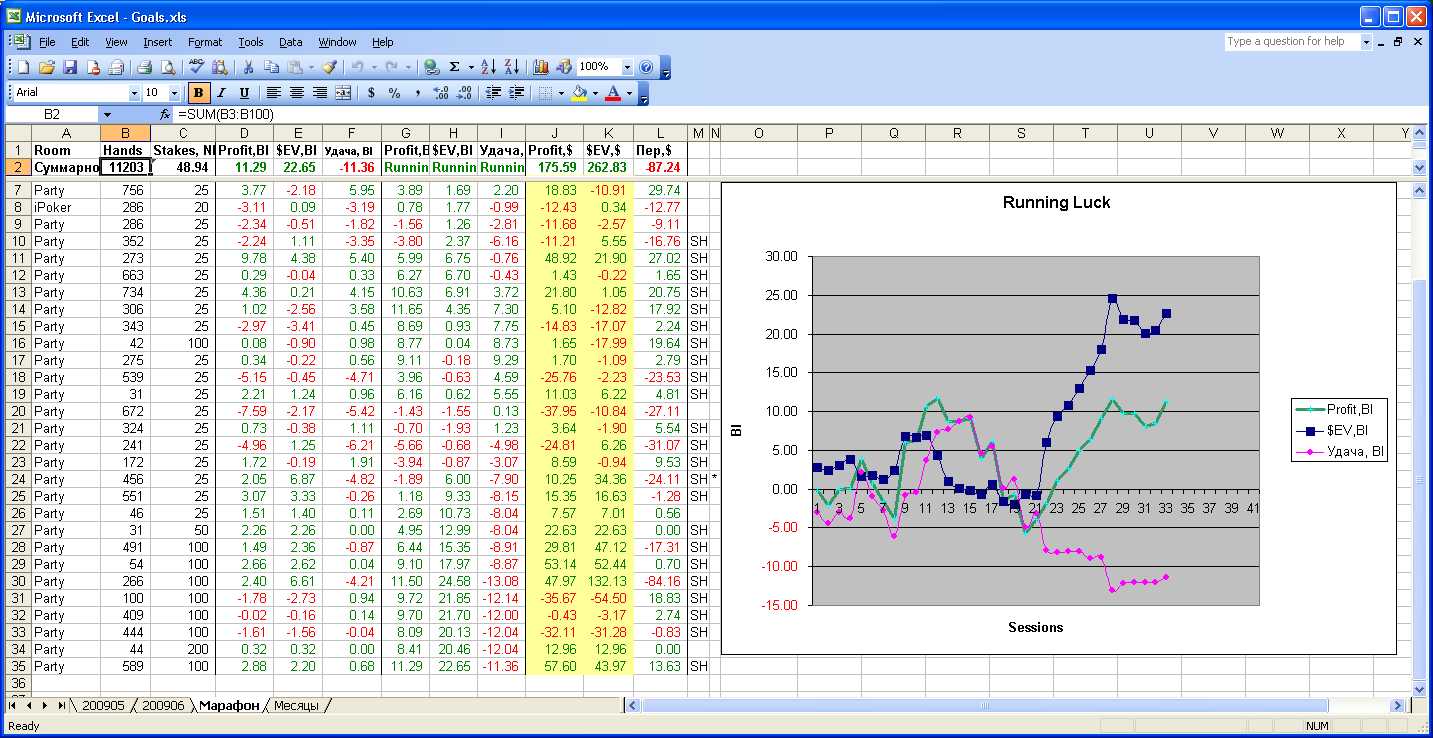Sort ascending with the A-Z icon
Screen dimensions: 1433x738
[x=488, y=67]
